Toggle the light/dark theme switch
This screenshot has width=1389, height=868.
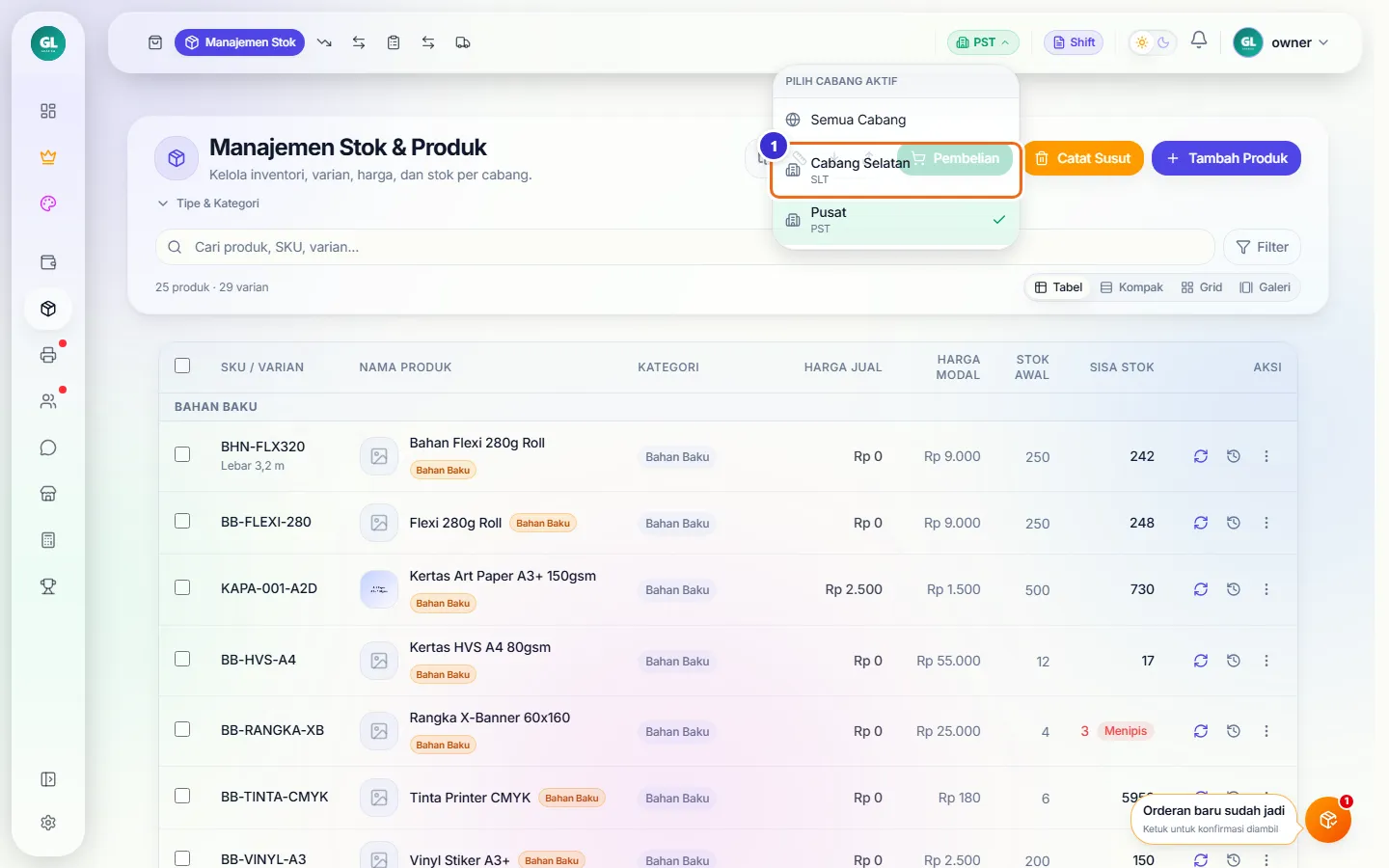pos(1153,42)
